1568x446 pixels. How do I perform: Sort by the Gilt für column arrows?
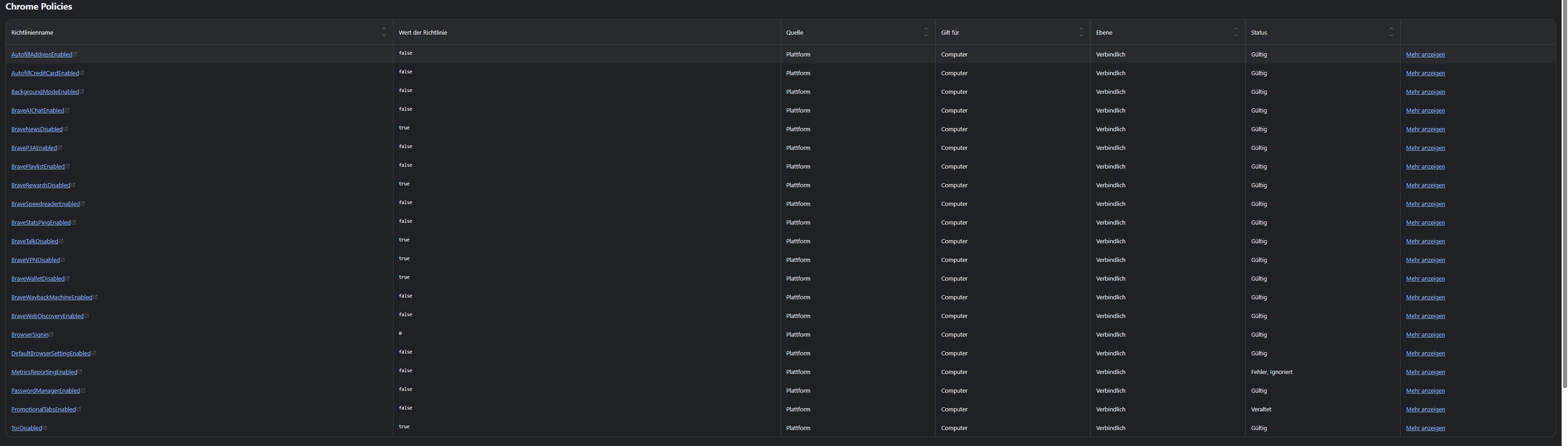[x=1081, y=32]
